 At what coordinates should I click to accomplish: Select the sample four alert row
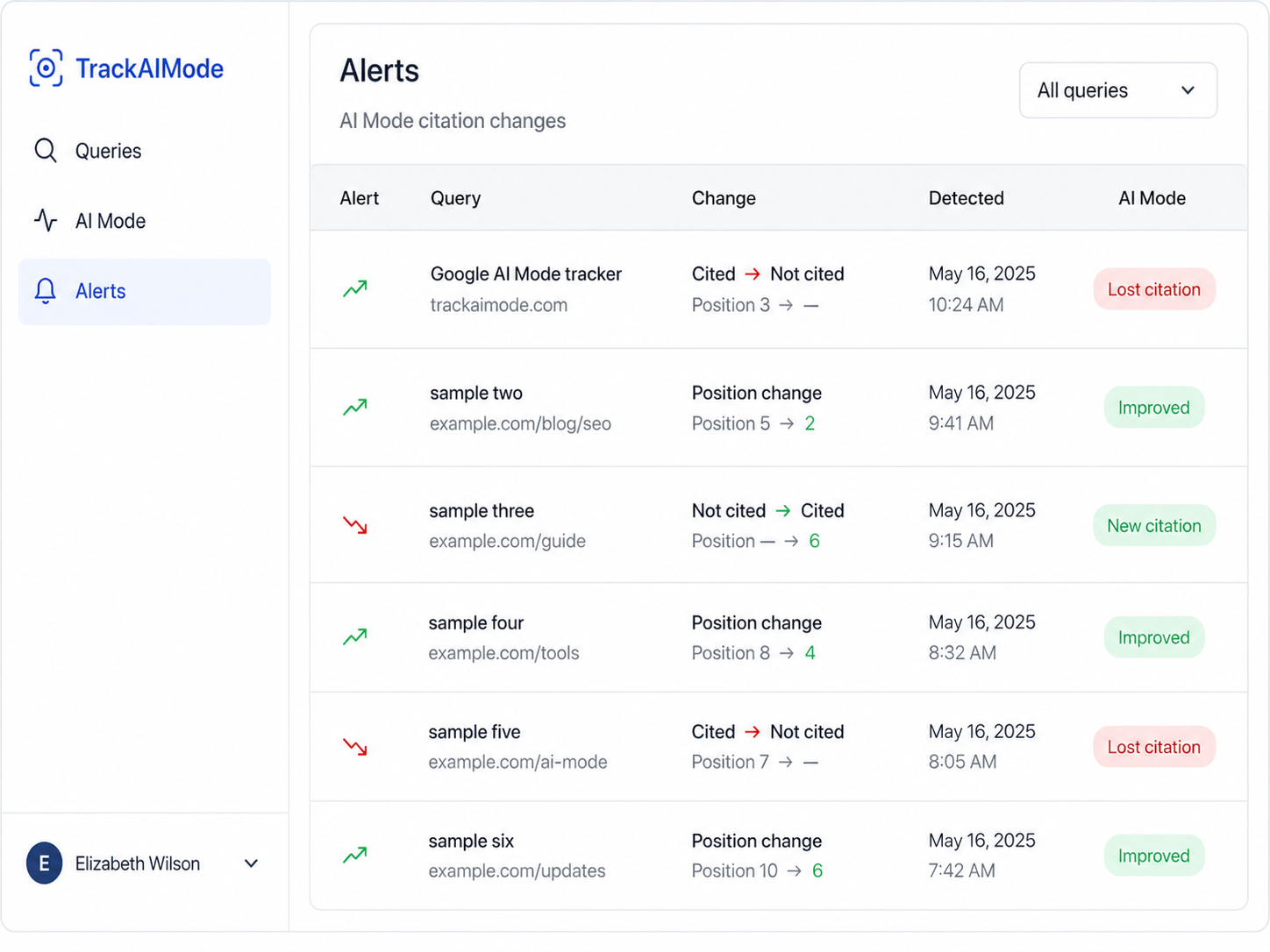click(x=779, y=637)
